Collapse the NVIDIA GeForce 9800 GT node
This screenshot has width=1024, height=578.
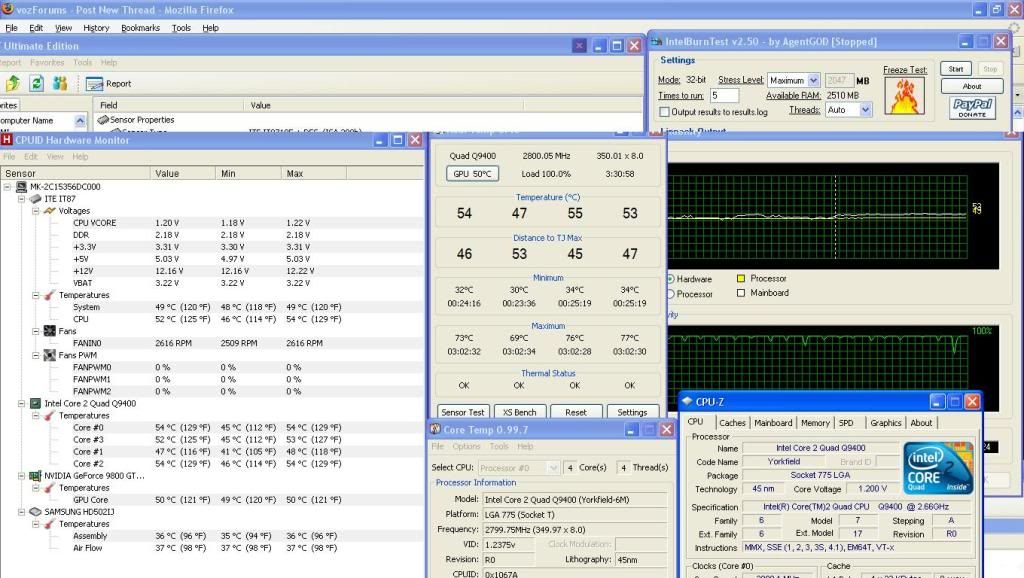coord(22,476)
